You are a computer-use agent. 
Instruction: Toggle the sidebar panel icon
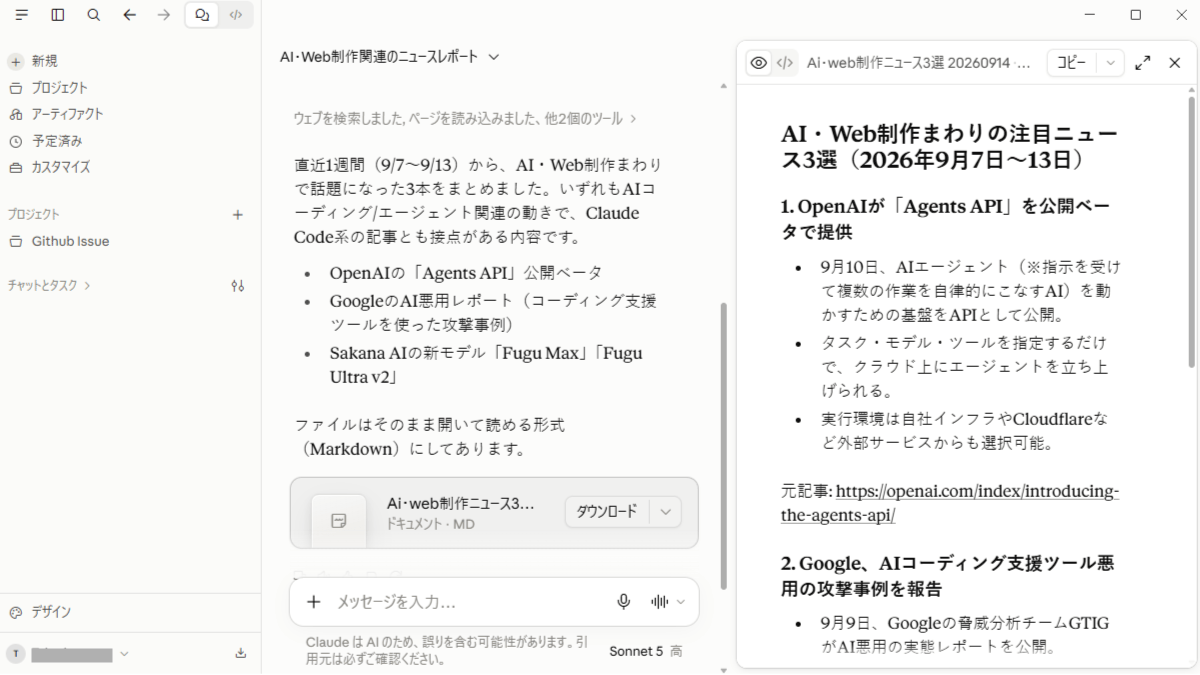click(x=58, y=15)
